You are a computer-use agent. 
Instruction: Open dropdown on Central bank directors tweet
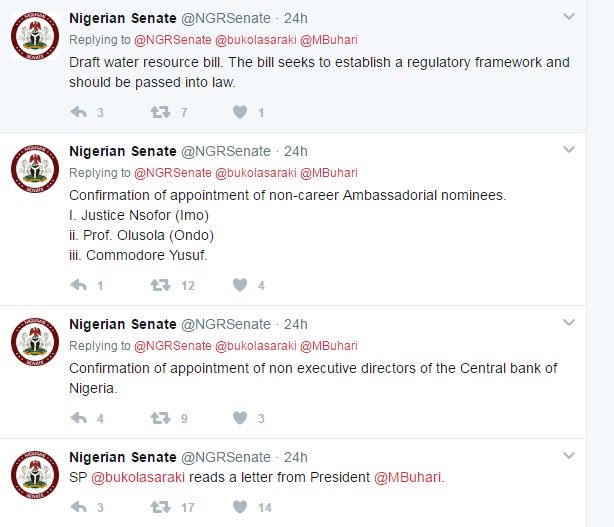coord(569,323)
